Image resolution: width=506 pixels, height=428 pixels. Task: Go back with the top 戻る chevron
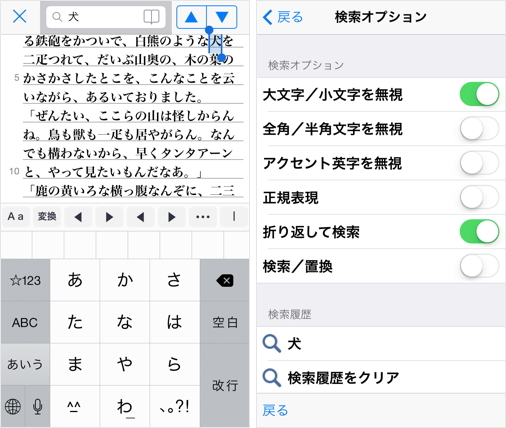click(x=283, y=17)
